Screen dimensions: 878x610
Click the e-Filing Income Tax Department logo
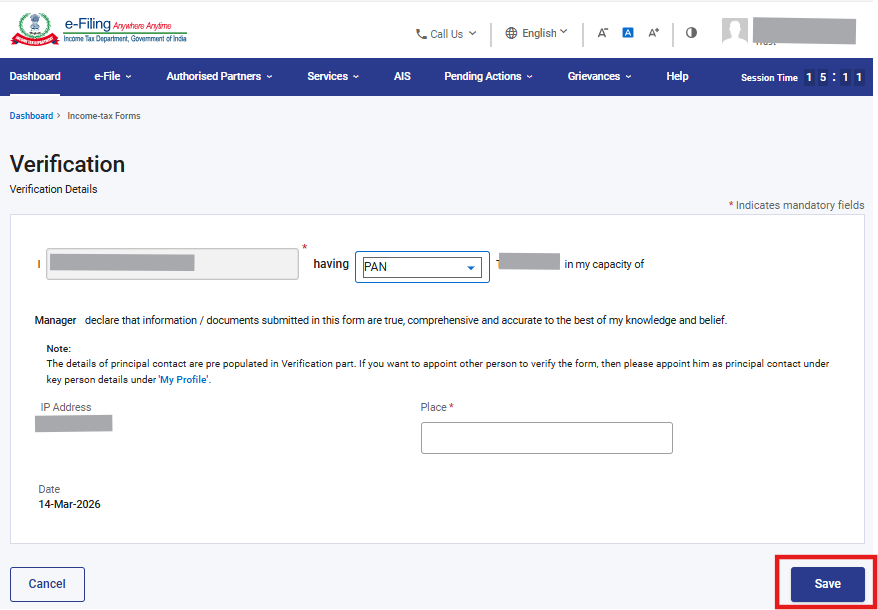[x=99, y=30]
